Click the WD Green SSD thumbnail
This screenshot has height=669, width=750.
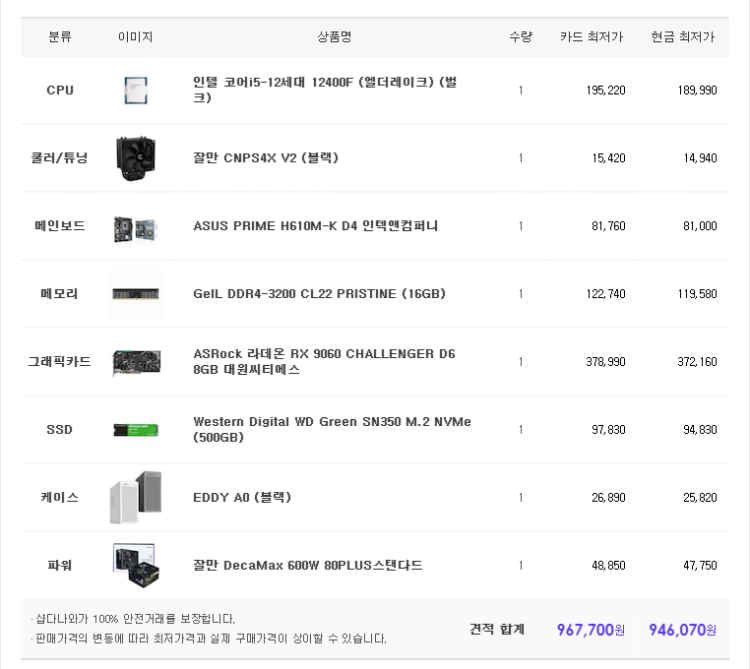point(136,430)
